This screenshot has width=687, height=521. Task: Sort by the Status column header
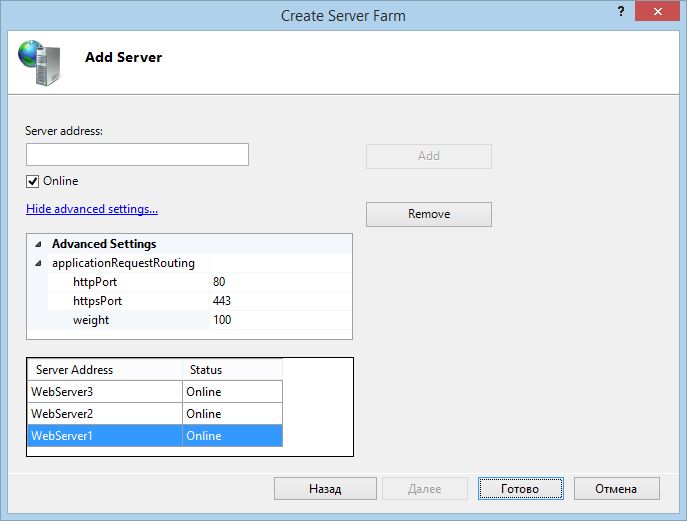[232, 370]
